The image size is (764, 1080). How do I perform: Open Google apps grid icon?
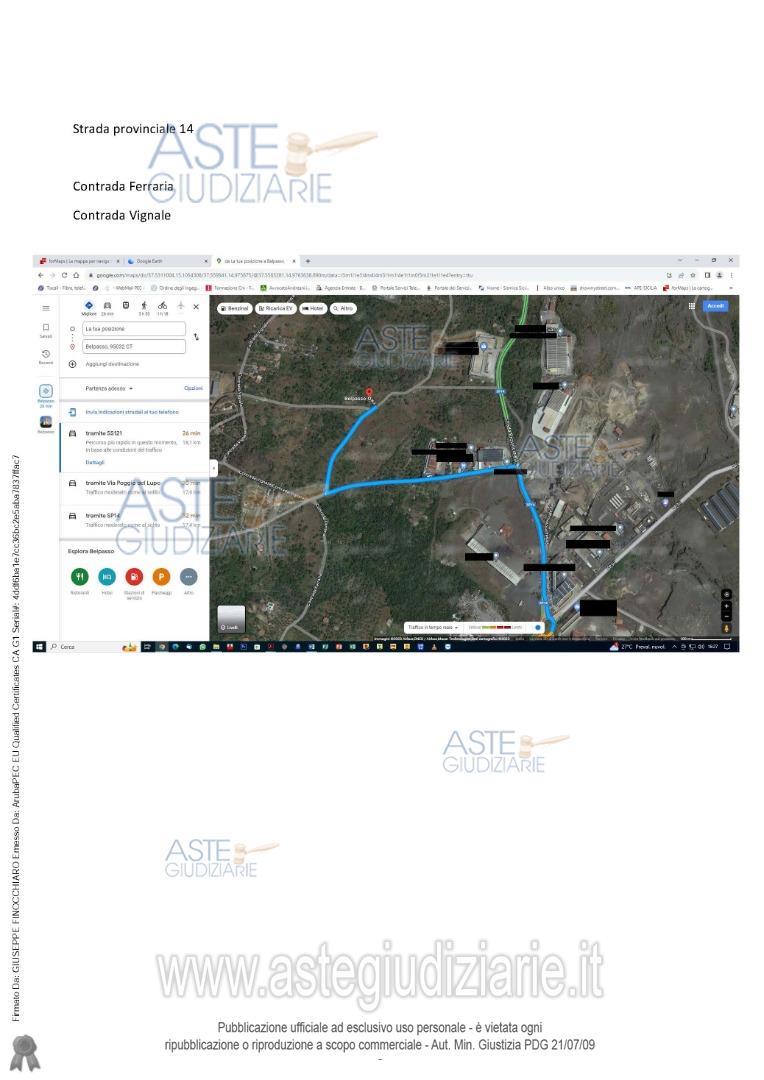[690, 305]
